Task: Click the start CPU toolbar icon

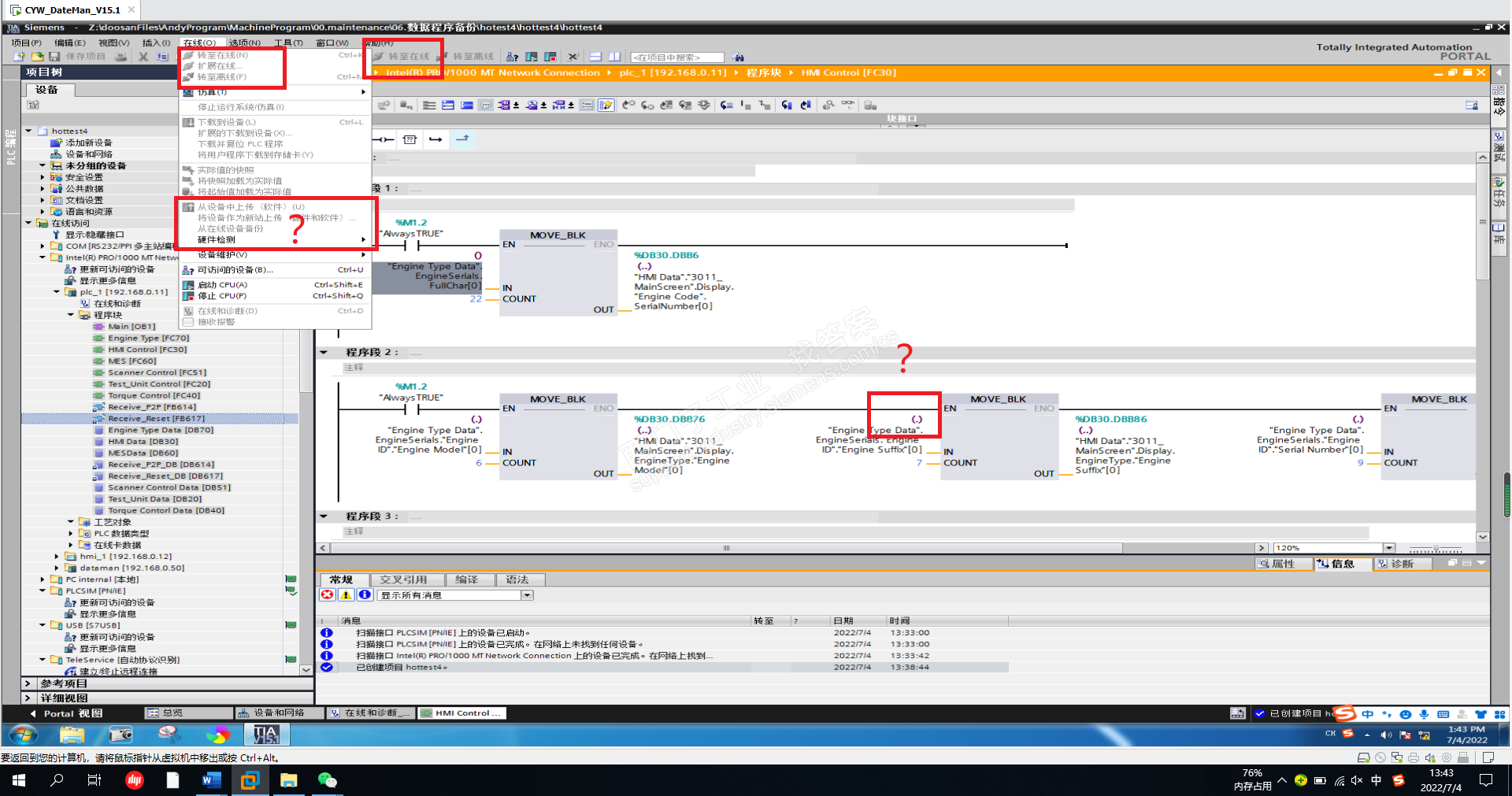Action: click(532, 57)
